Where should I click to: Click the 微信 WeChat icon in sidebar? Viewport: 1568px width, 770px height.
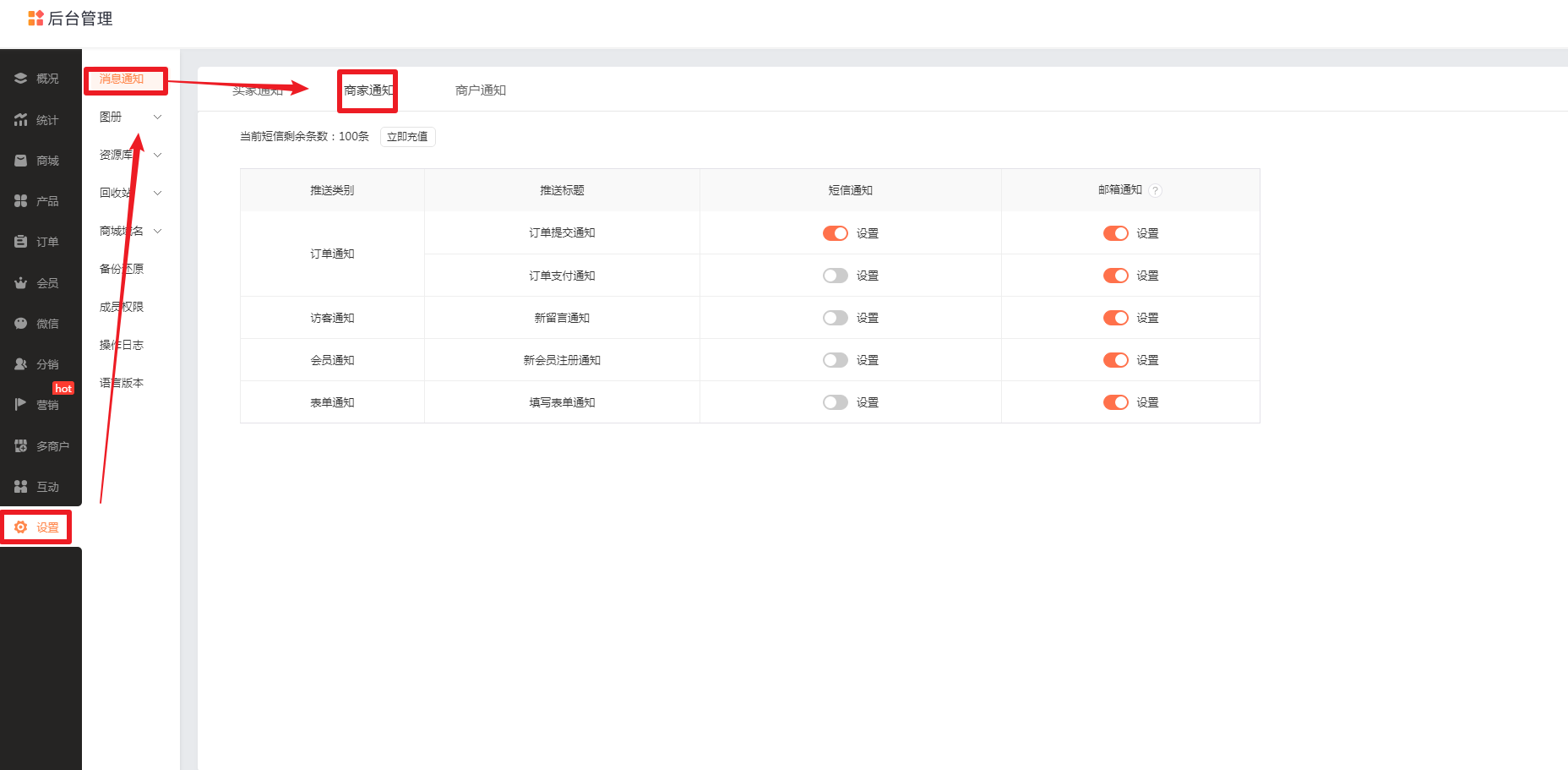point(21,324)
